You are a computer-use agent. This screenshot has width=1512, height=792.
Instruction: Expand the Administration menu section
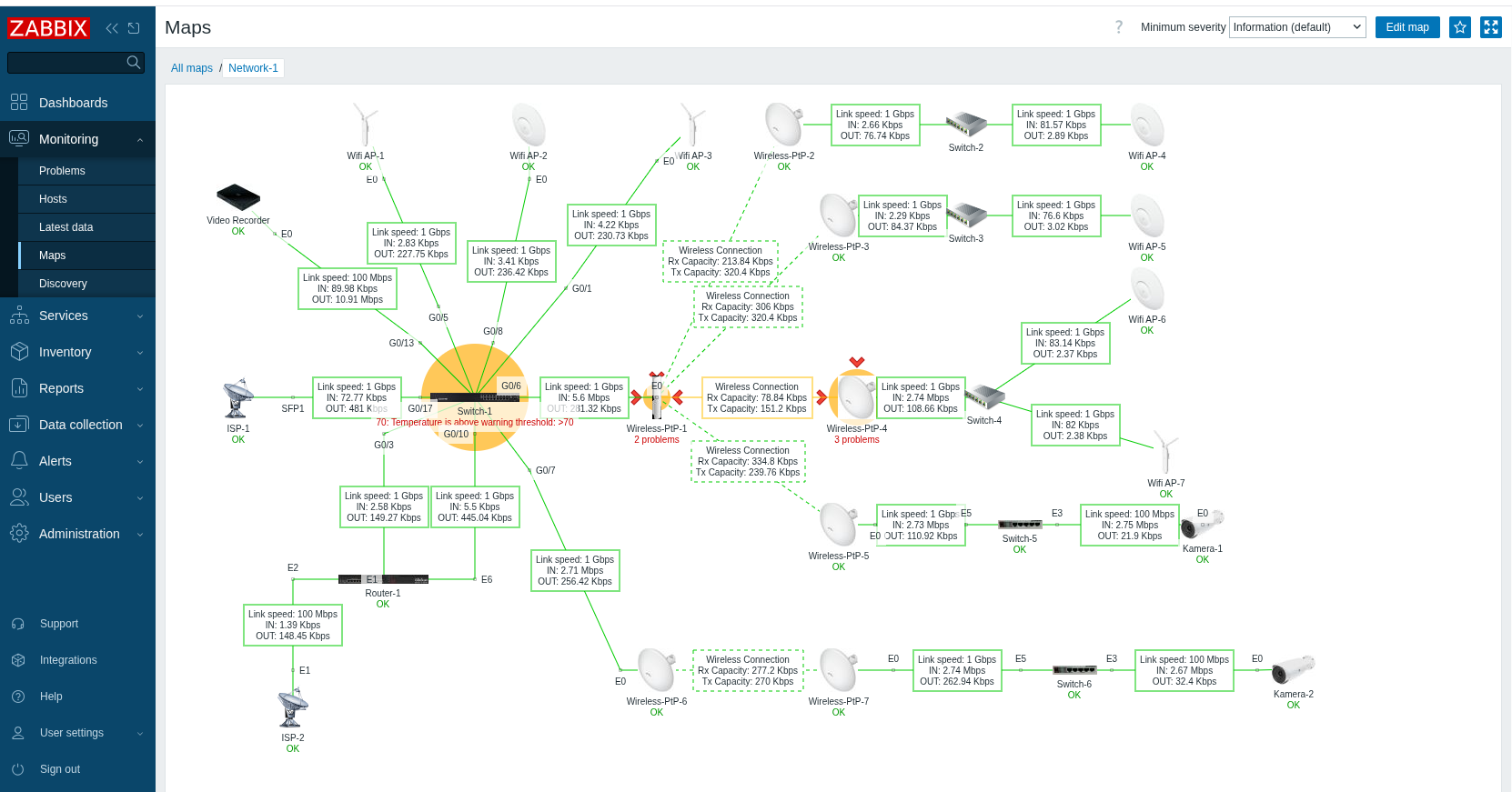(x=77, y=534)
